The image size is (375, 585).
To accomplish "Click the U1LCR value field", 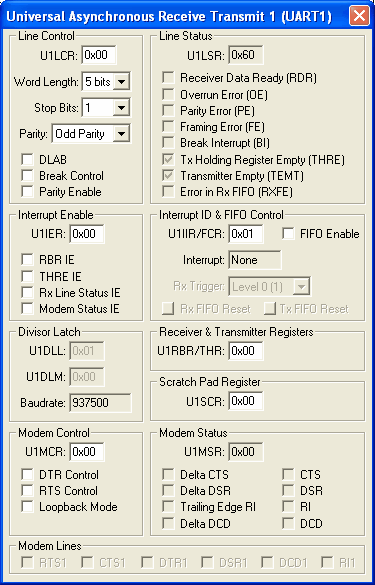I will click(99, 55).
